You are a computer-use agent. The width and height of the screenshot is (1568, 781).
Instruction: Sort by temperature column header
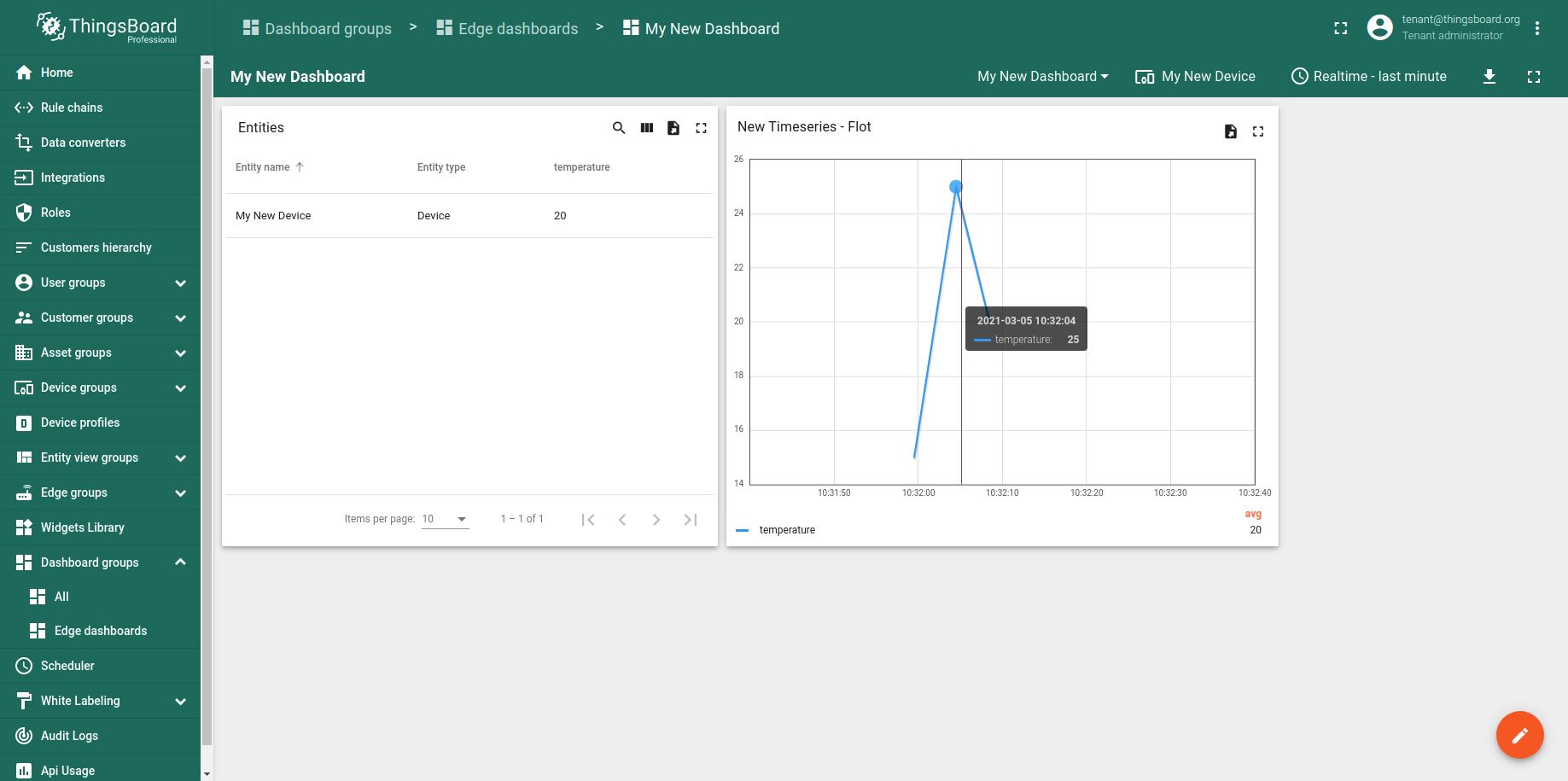(x=581, y=167)
